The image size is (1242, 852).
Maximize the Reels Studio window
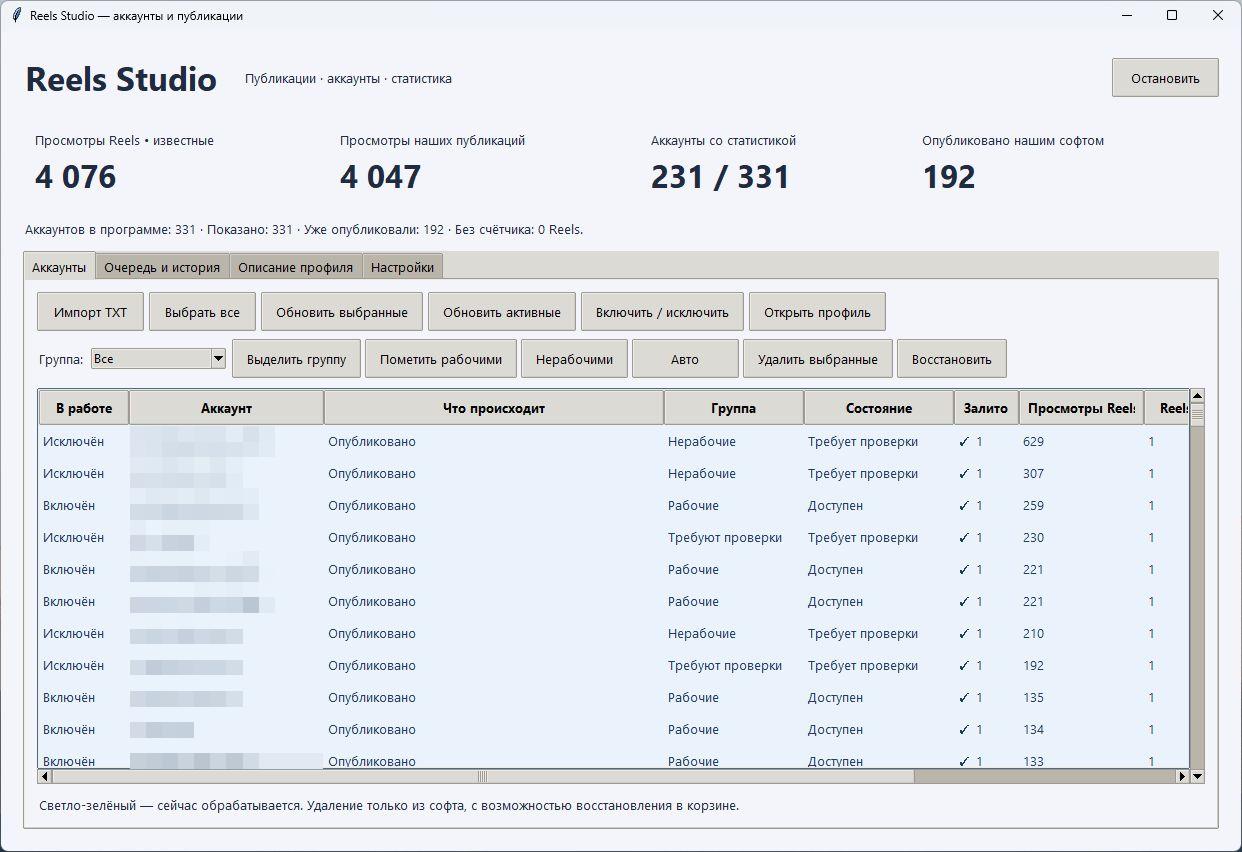click(1172, 15)
